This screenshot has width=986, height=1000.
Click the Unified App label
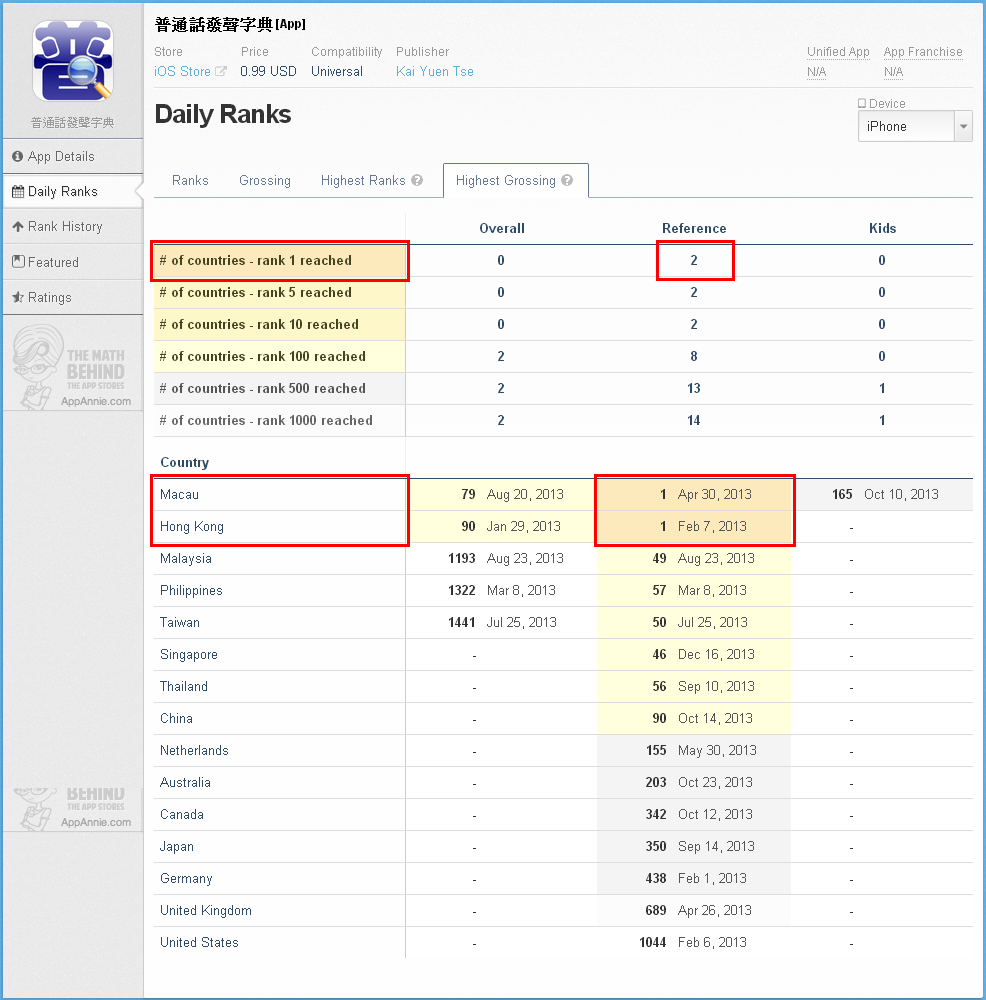838,52
